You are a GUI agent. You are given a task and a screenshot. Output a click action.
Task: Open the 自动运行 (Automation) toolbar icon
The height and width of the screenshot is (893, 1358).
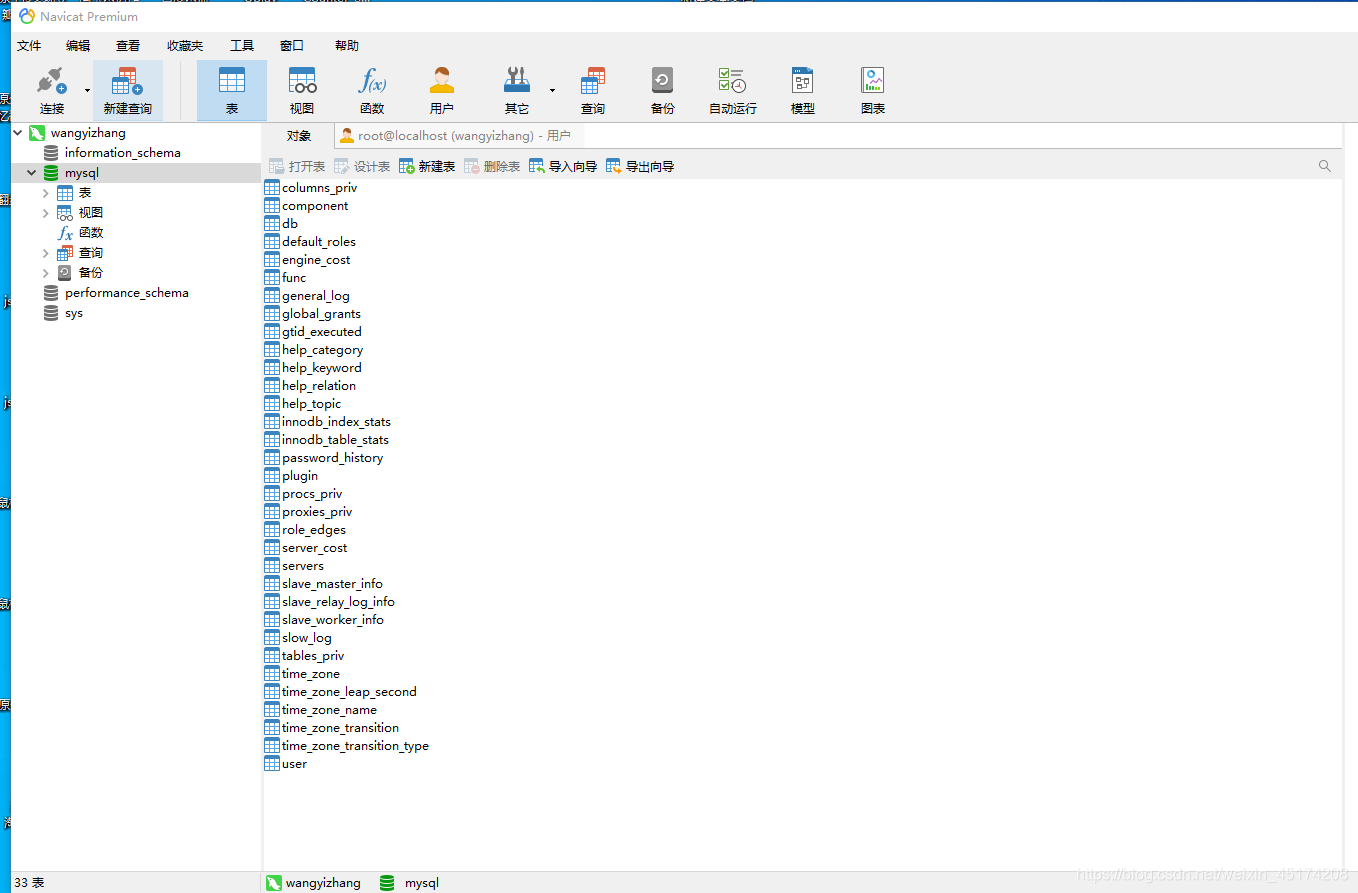tap(733, 90)
